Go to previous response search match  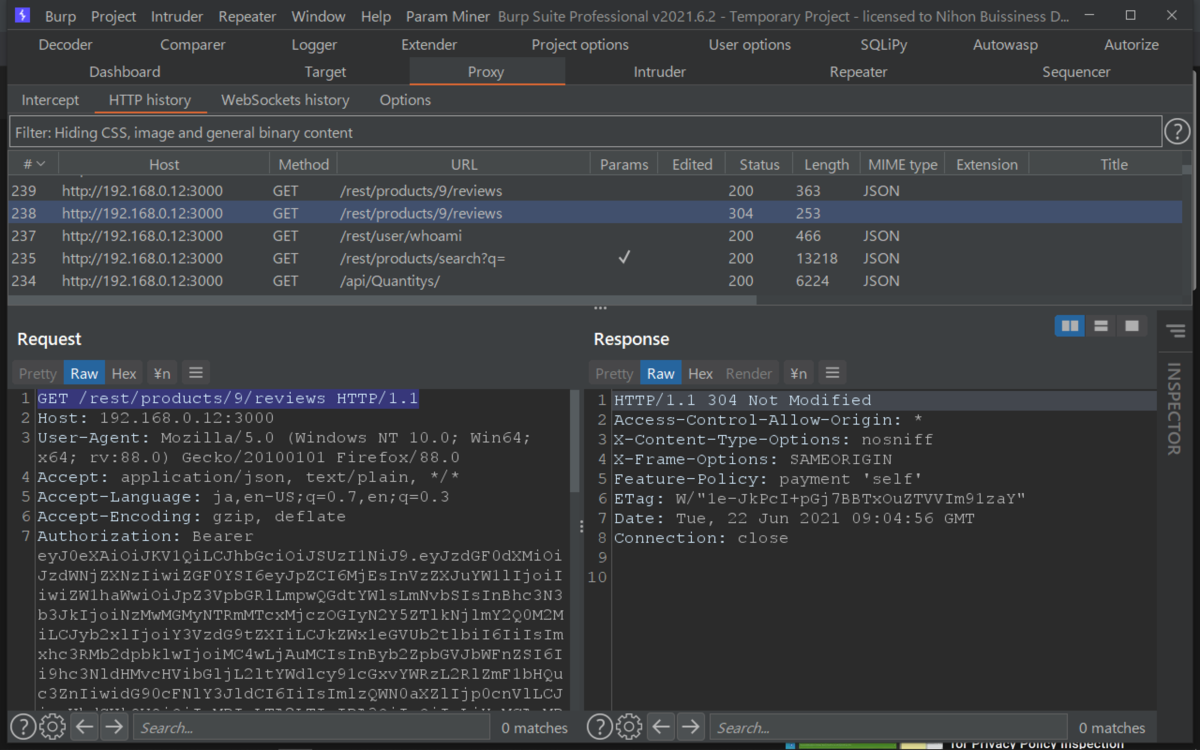point(660,727)
